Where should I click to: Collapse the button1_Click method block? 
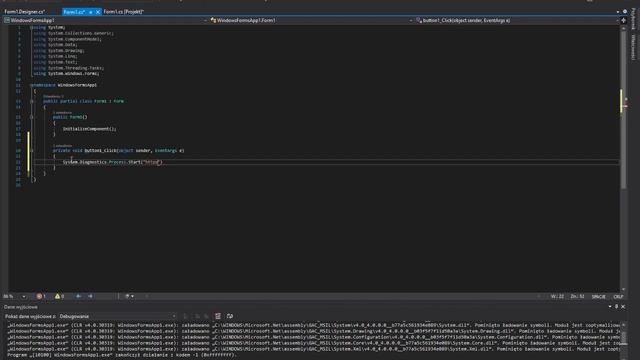(32, 151)
